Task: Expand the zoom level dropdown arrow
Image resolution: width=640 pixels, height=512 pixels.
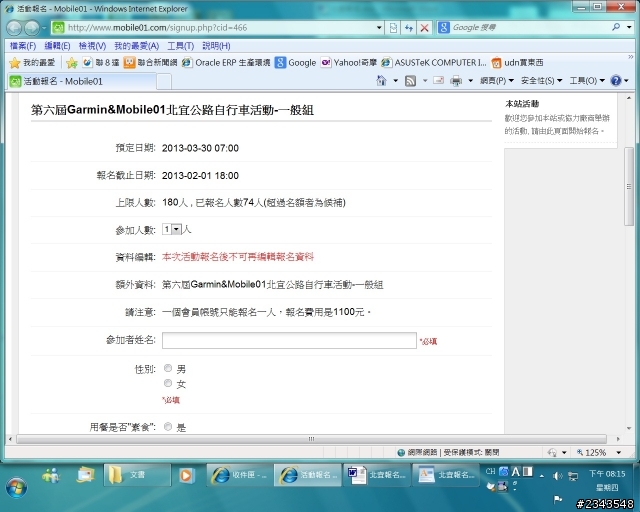Action: tap(619, 452)
